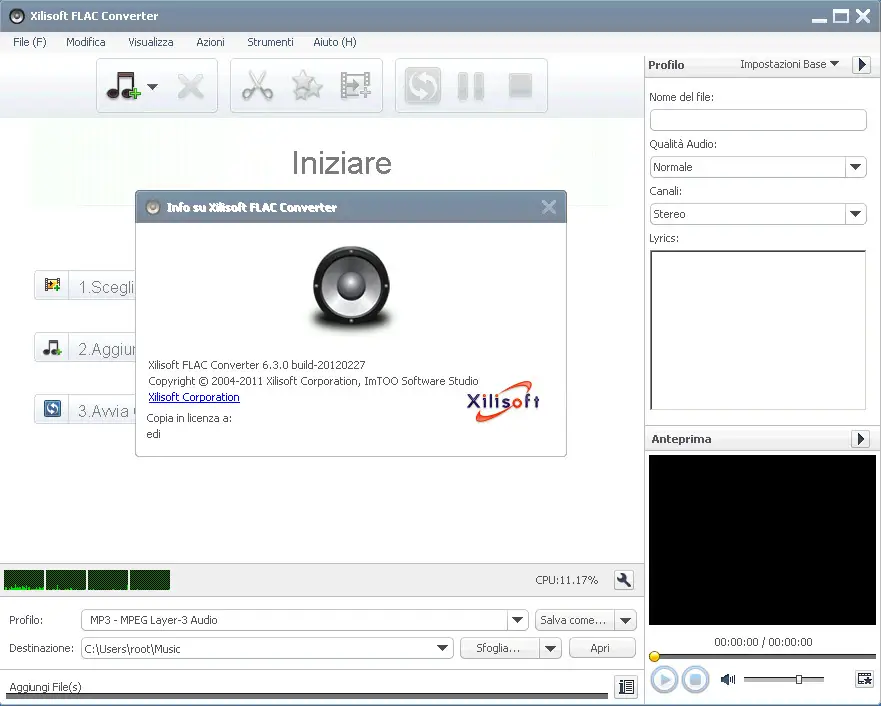The image size is (881, 706).
Task: Click the Xilisoft app icon in title bar
Action: (x=17, y=16)
